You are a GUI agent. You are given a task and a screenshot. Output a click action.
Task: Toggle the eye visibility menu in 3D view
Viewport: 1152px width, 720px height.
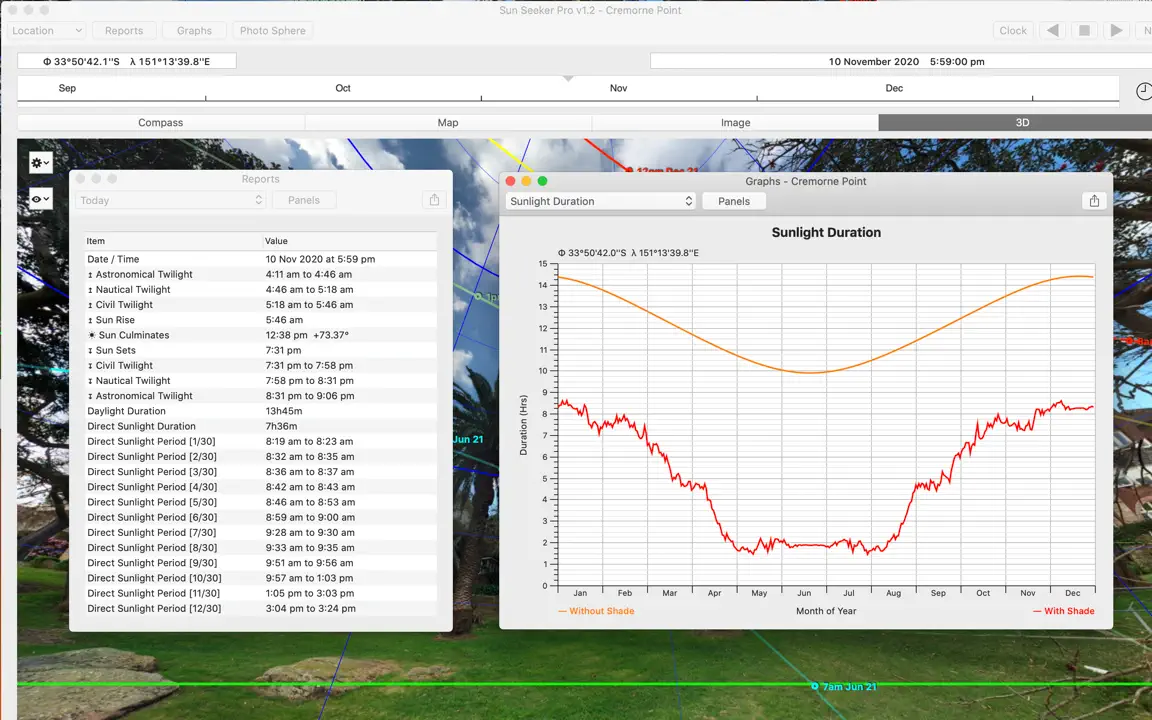pyautogui.click(x=40, y=199)
